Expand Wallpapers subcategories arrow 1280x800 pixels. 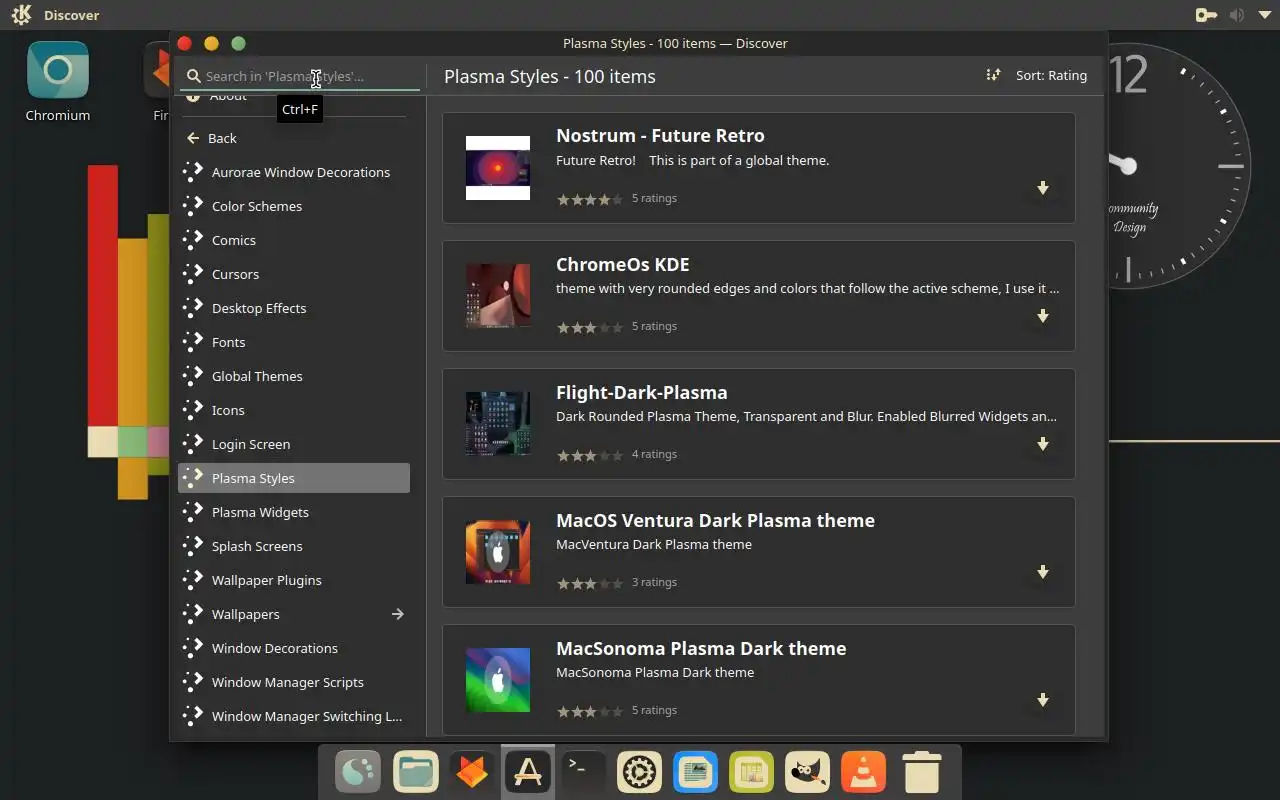[398, 614]
